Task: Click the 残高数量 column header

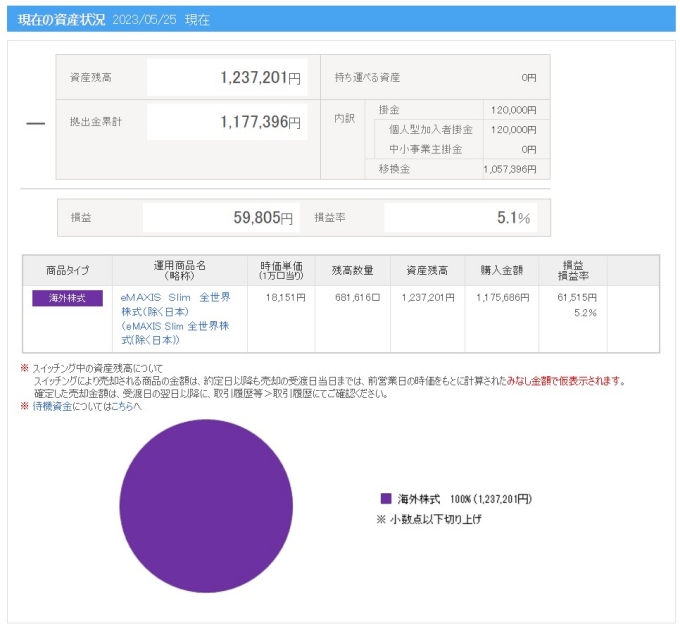Action: coord(352,270)
